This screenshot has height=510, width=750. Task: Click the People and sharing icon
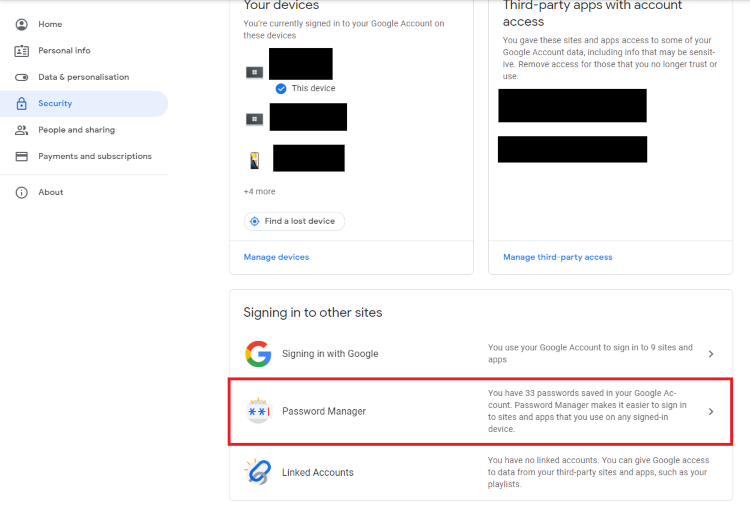pos(21,130)
